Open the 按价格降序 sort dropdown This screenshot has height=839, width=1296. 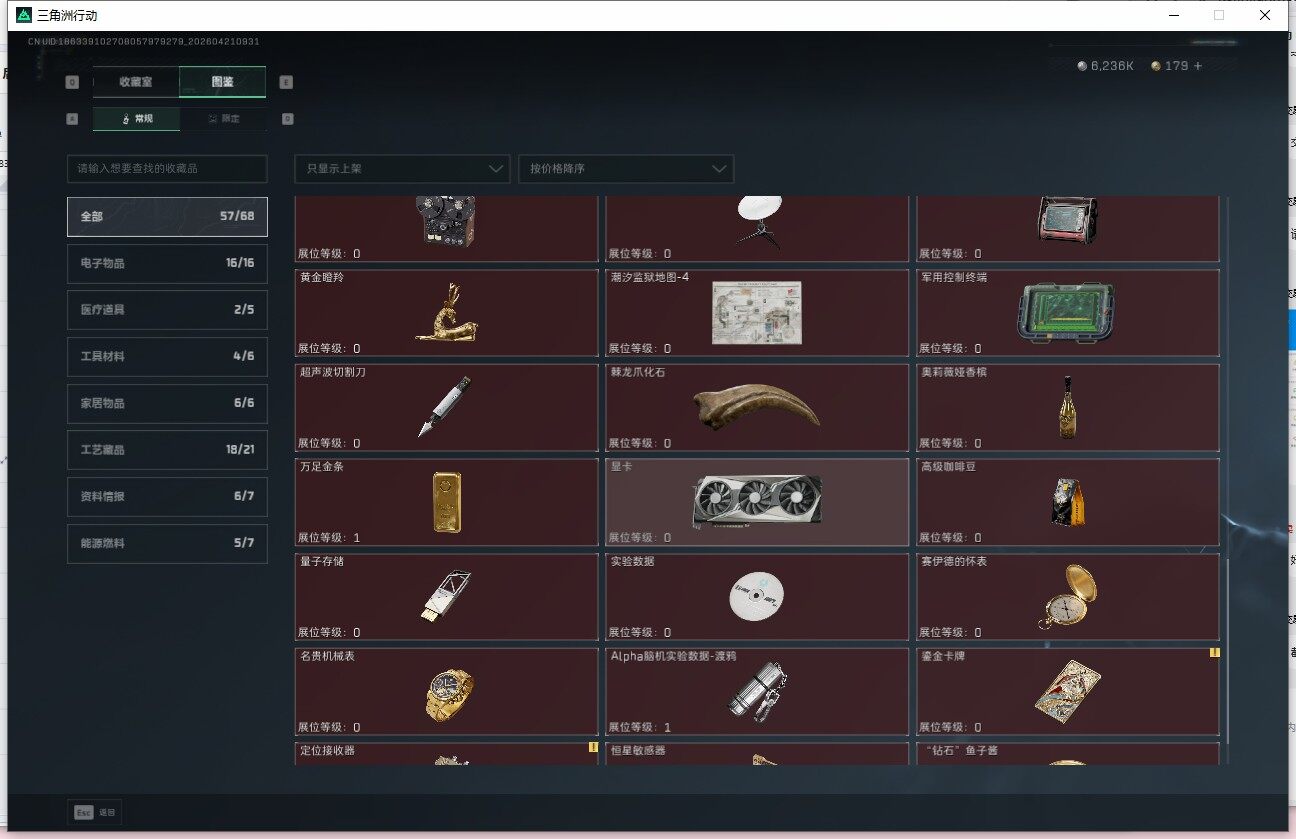click(625, 169)
